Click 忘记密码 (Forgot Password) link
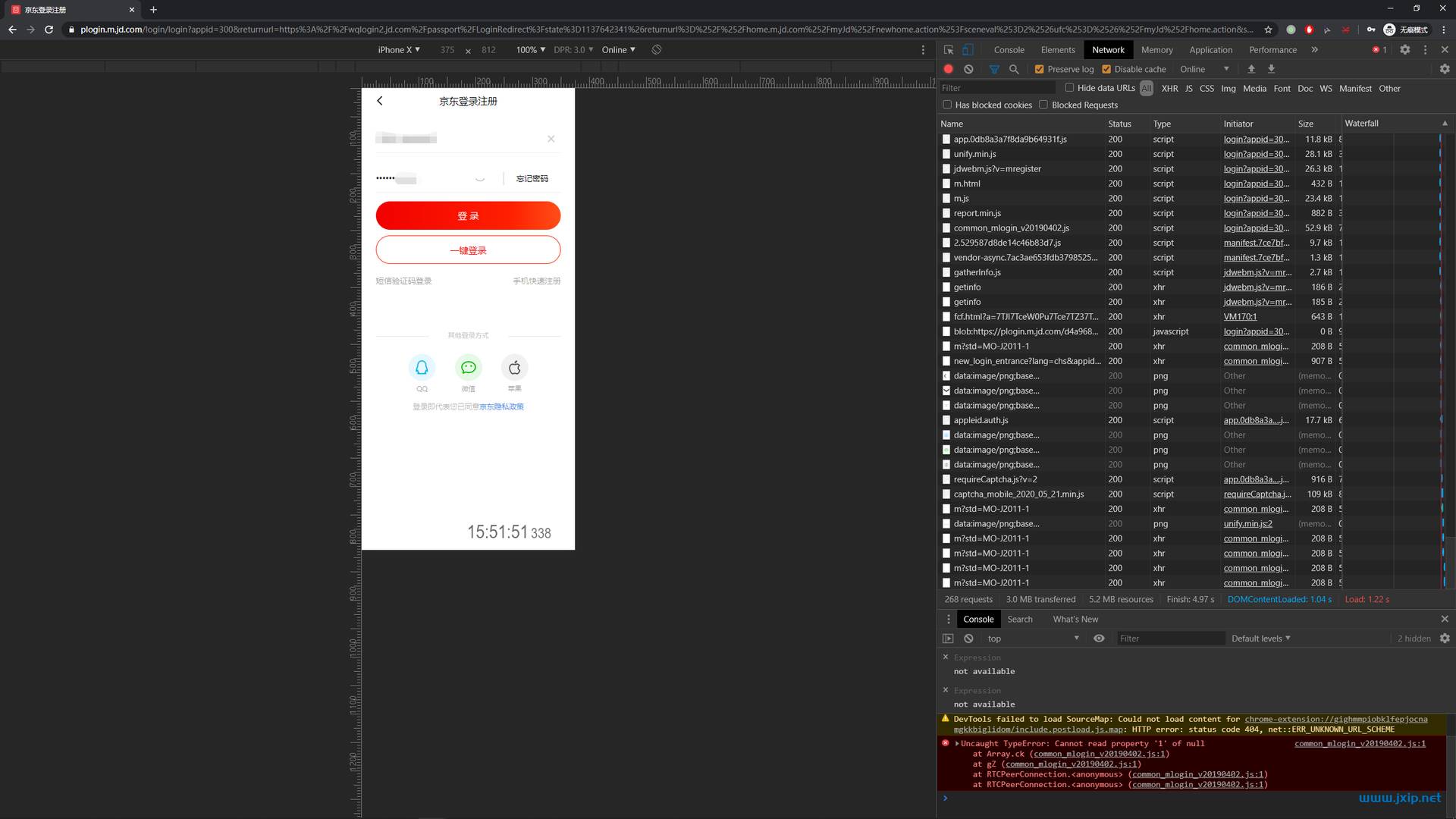 tap(533, 178)
